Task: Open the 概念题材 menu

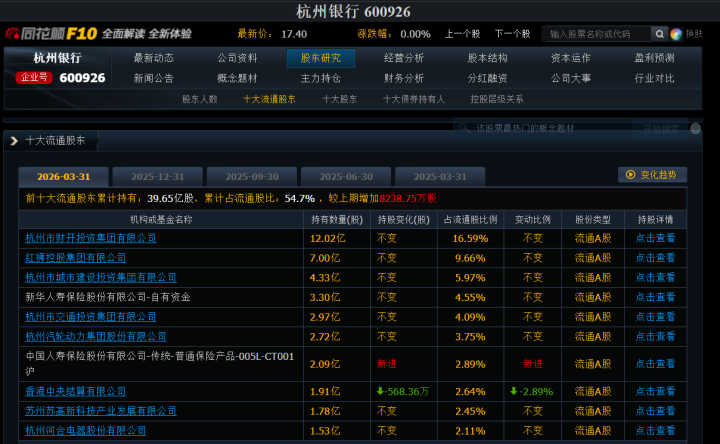Action: 237,79
